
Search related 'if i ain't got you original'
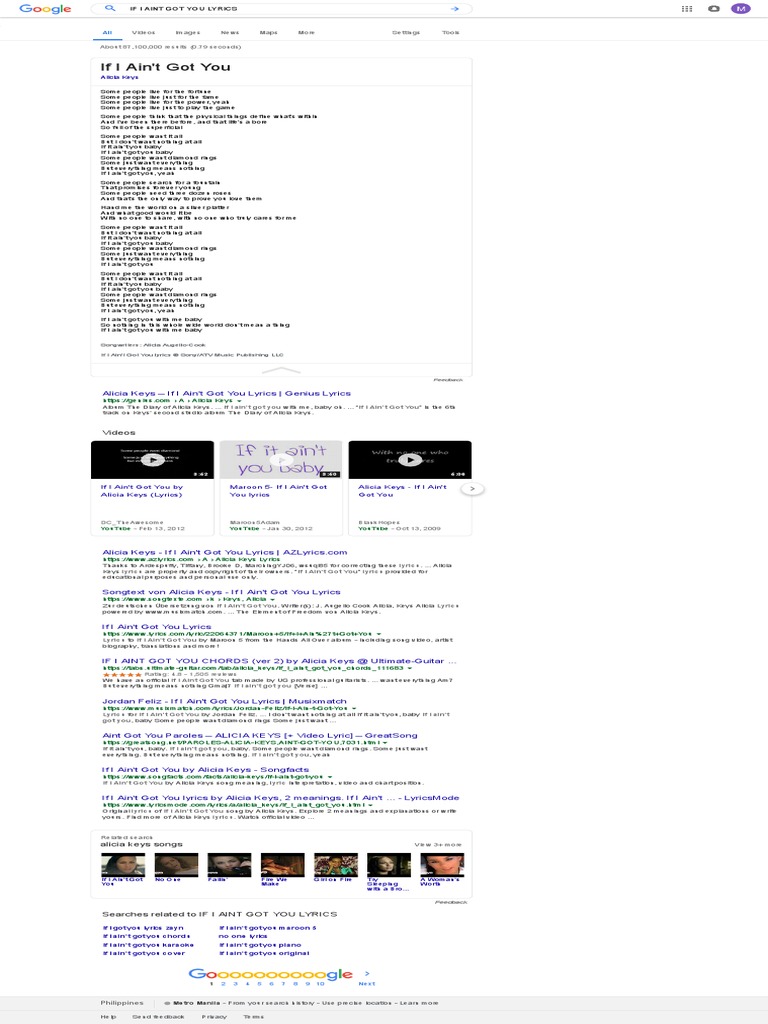click(264, 953)
